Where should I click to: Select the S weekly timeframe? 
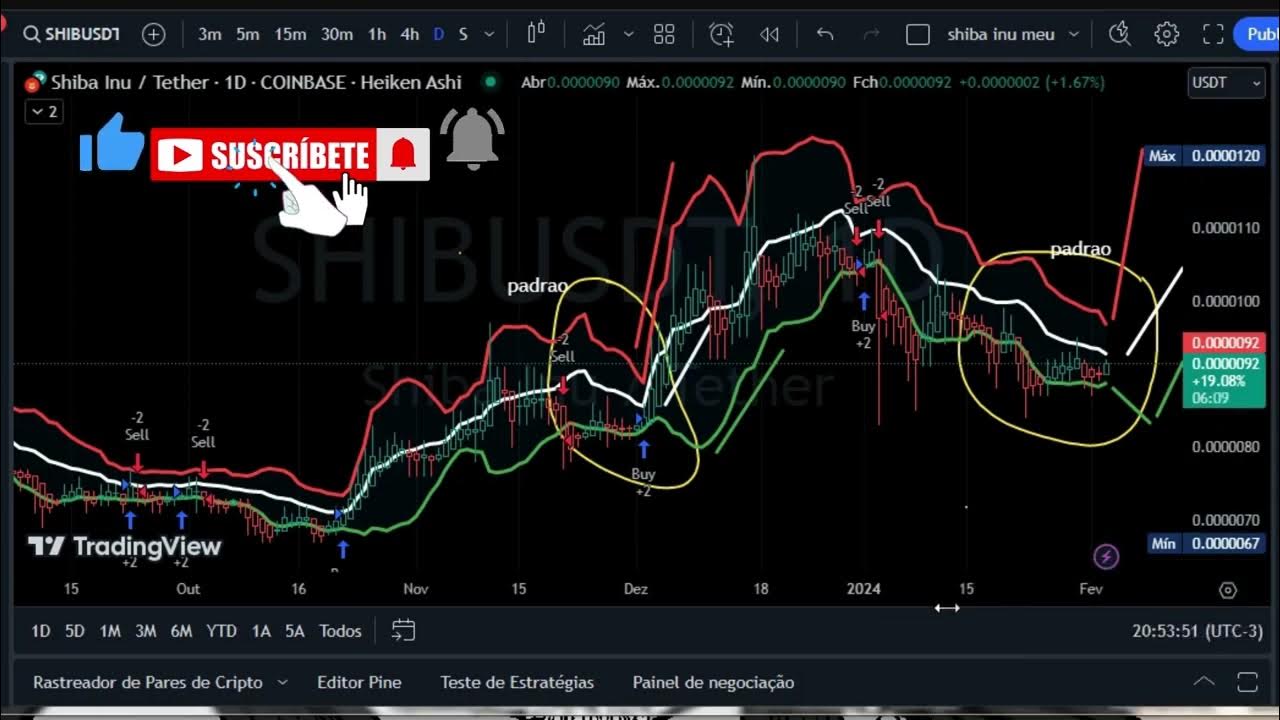click(463, 34)
